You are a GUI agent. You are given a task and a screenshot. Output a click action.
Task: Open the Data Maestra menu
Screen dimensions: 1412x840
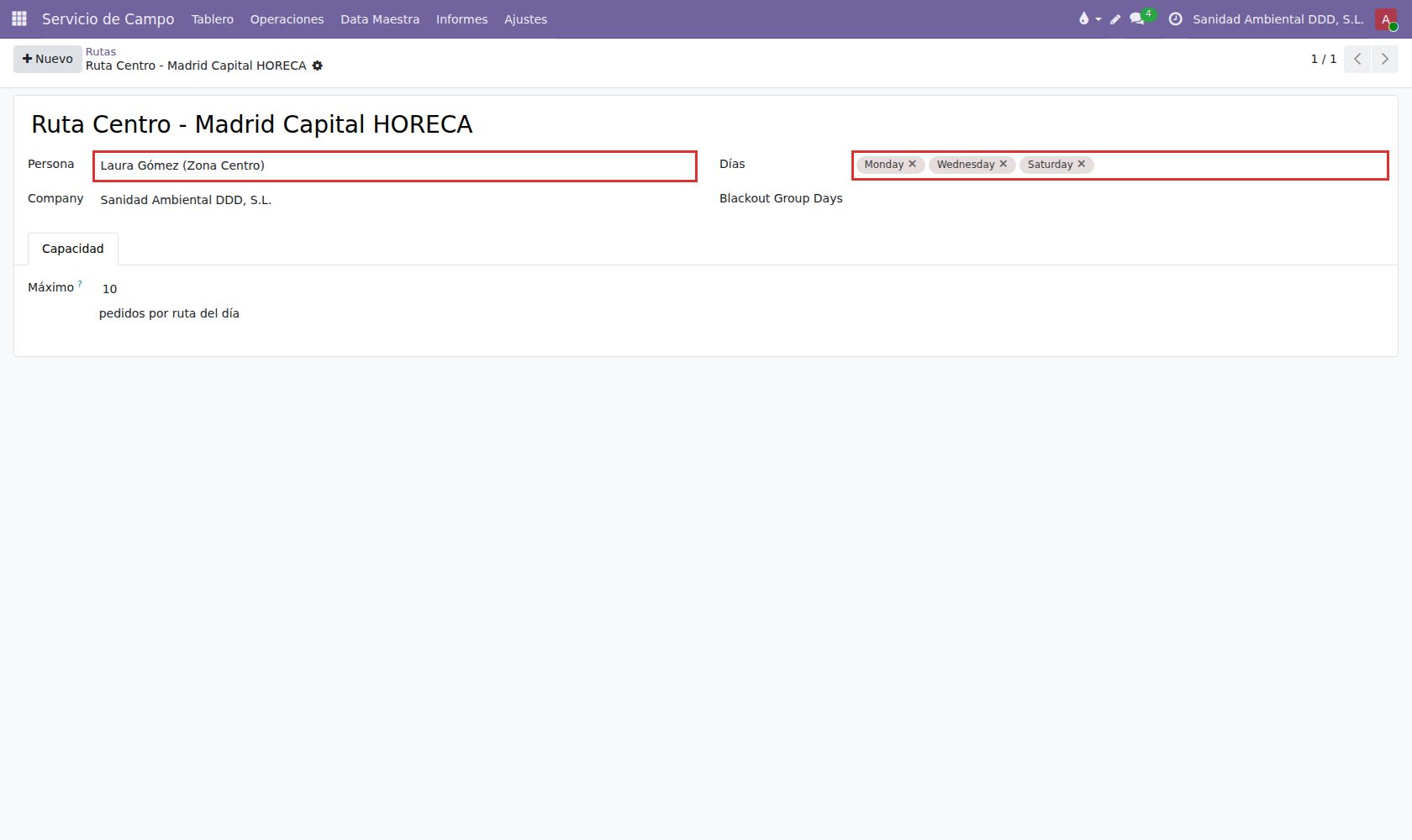(x=380, y=18)
